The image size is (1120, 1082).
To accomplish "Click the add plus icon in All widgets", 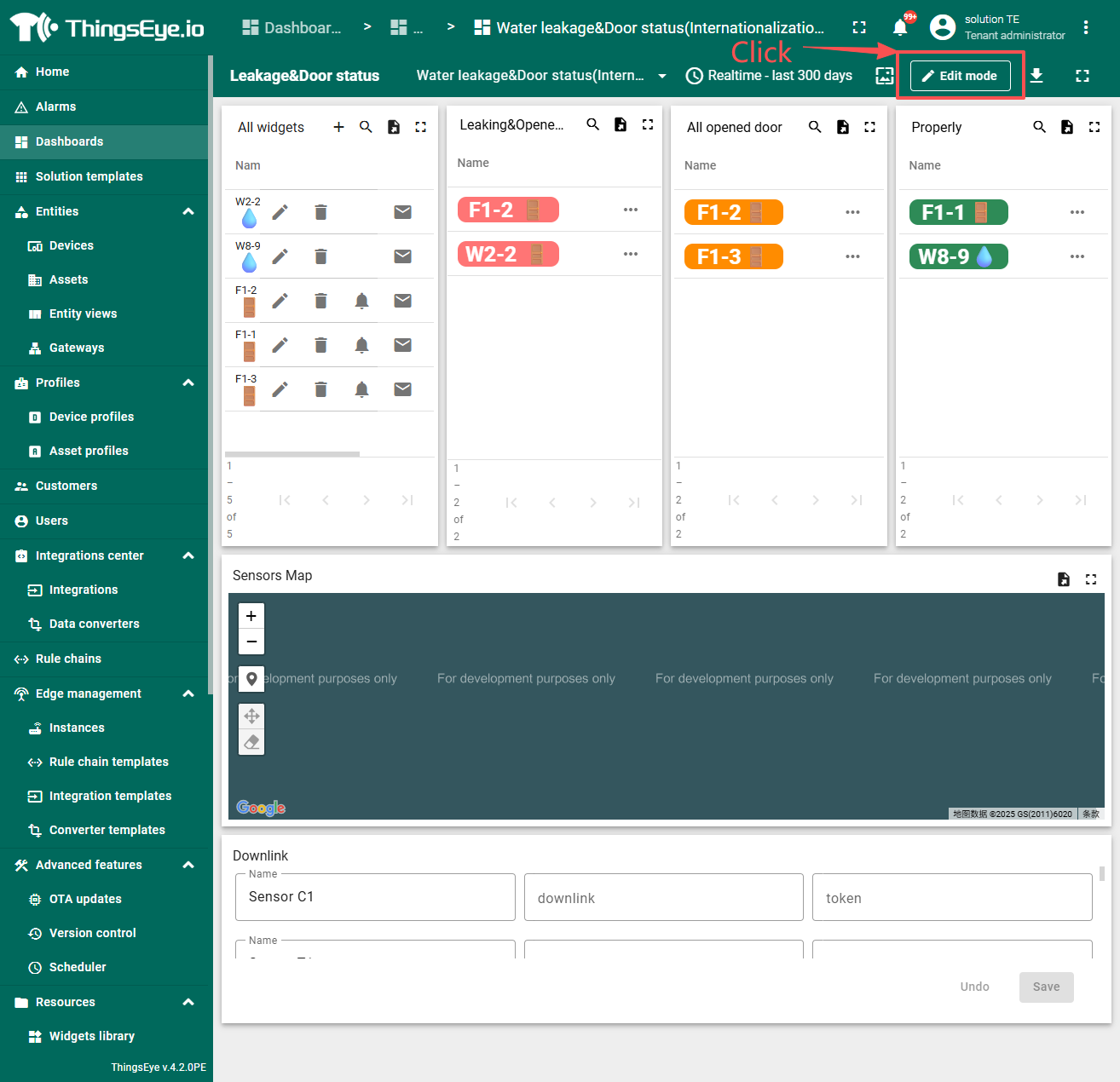I will coord(338,127).
